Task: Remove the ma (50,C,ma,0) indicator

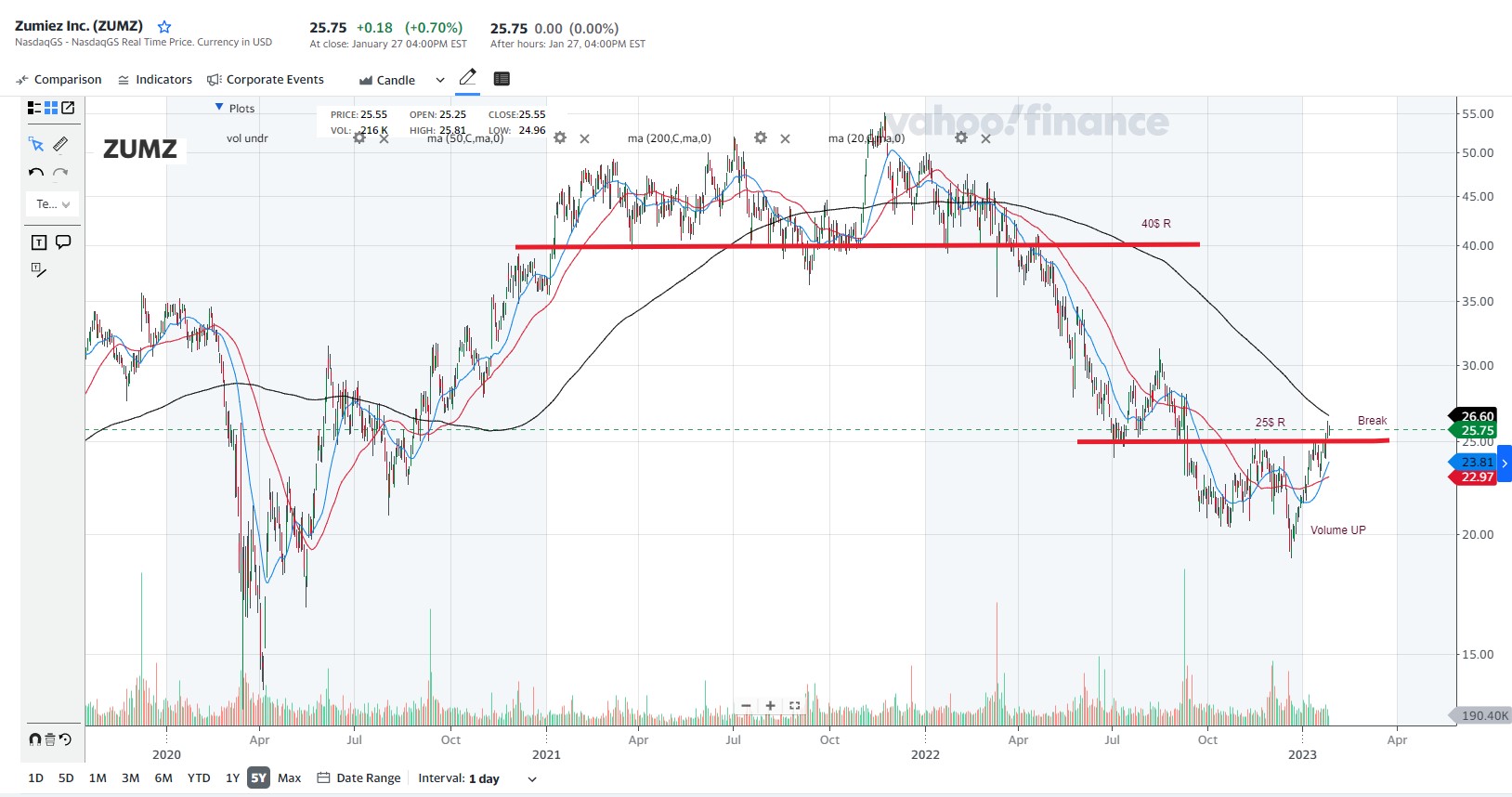Action: (584, 138)
